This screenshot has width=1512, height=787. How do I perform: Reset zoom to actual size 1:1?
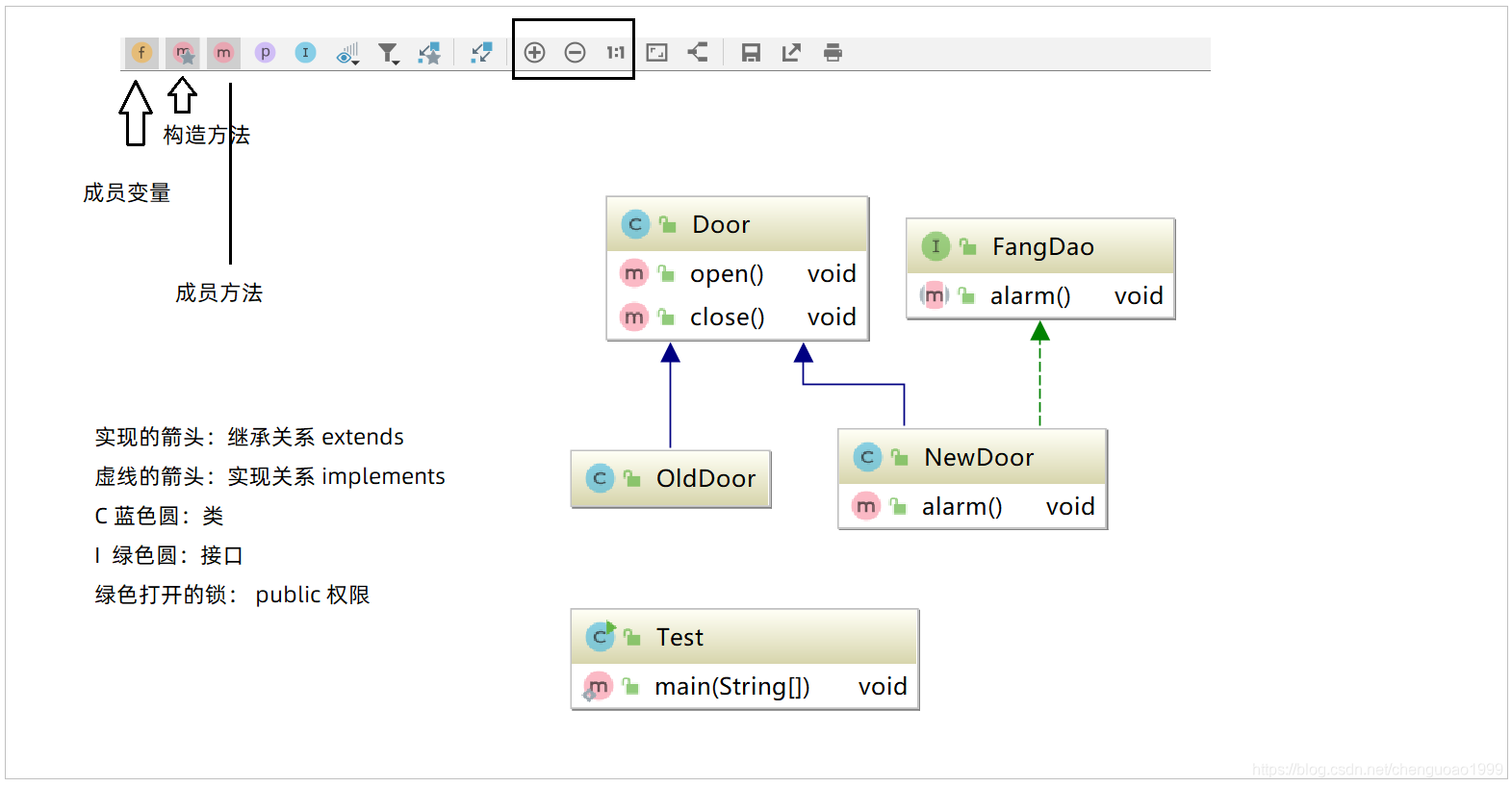click(x=615, y=53)
